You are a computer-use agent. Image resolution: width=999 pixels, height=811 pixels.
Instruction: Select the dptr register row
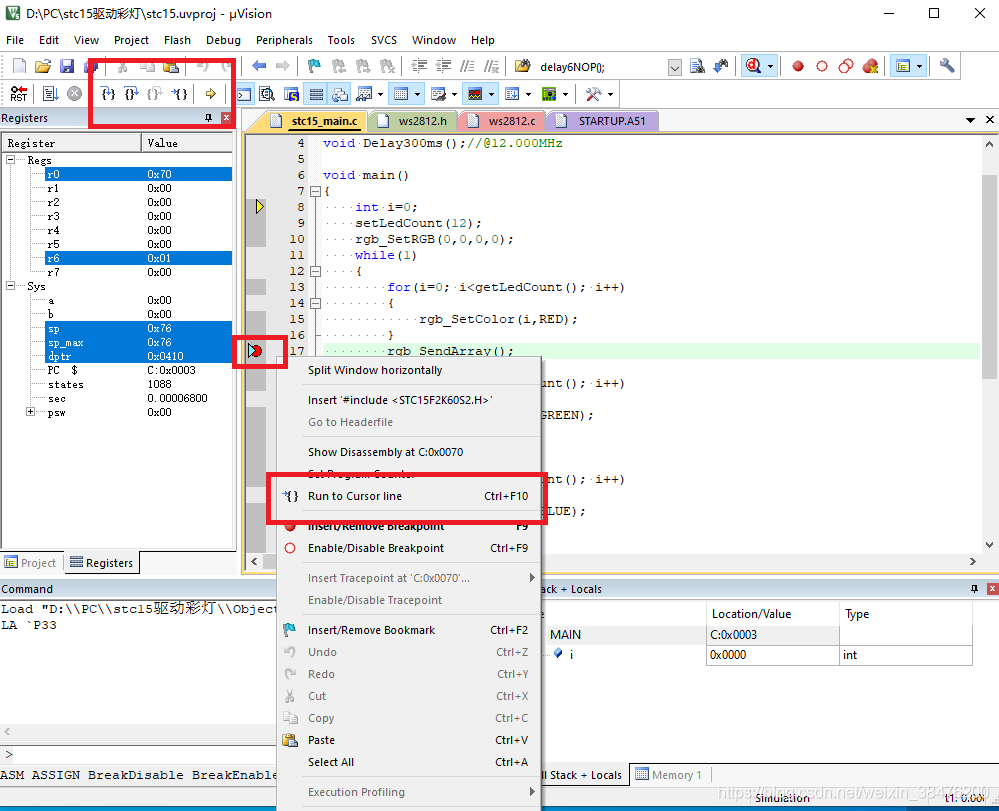(138, 356)
